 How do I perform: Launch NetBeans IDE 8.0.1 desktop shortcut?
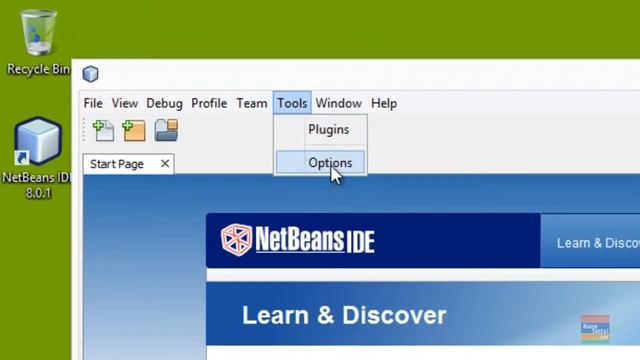pyautogui.click(x=38, y=157)
